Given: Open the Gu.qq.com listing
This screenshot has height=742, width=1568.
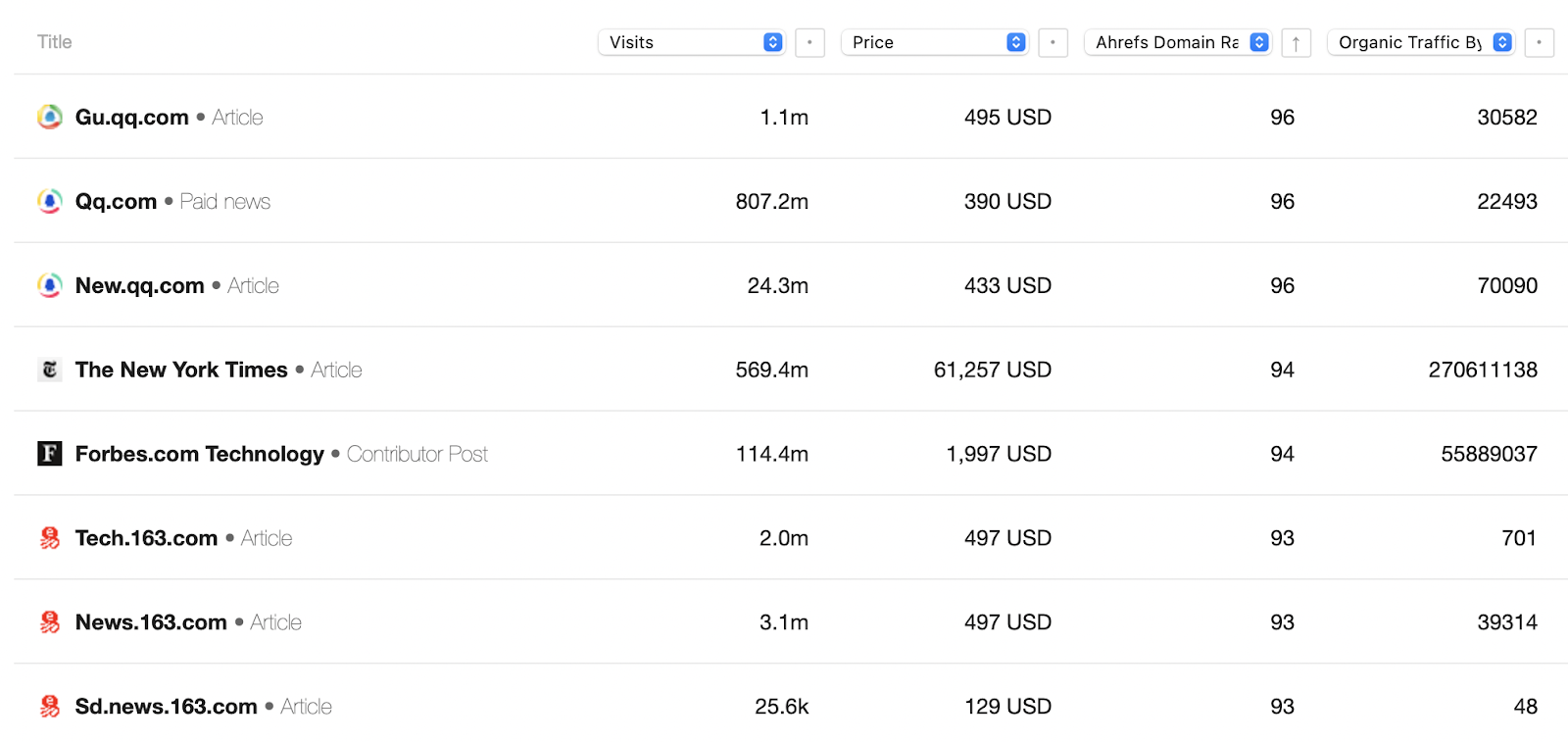Looking at the screenshot, I should coord(132,118).
